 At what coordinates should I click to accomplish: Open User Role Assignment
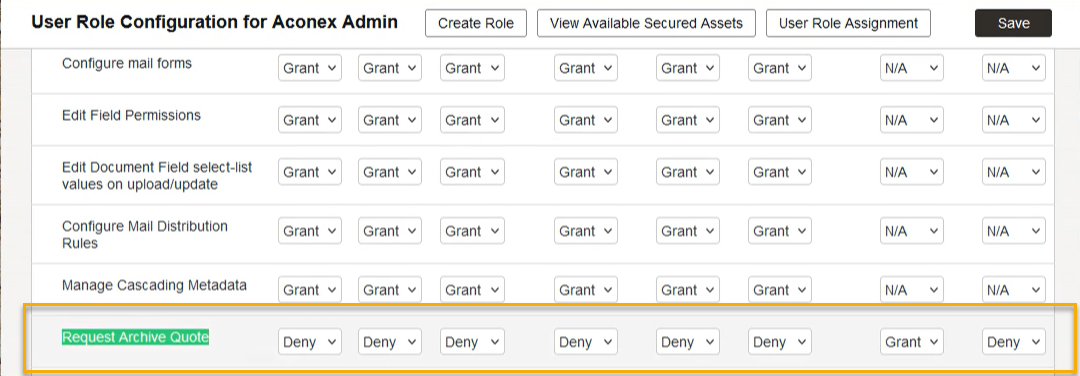tap(848, 23)
